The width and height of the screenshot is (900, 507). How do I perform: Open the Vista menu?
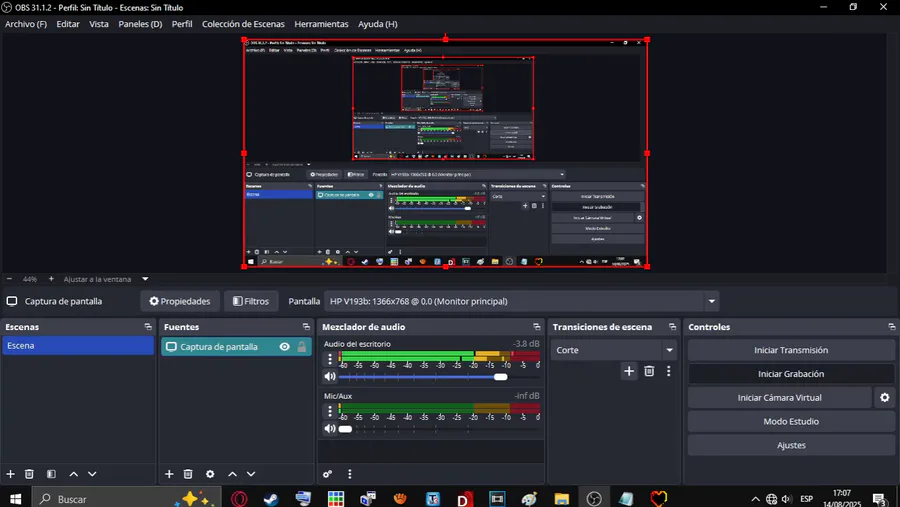pyautogui.click(x=99, y=24)
